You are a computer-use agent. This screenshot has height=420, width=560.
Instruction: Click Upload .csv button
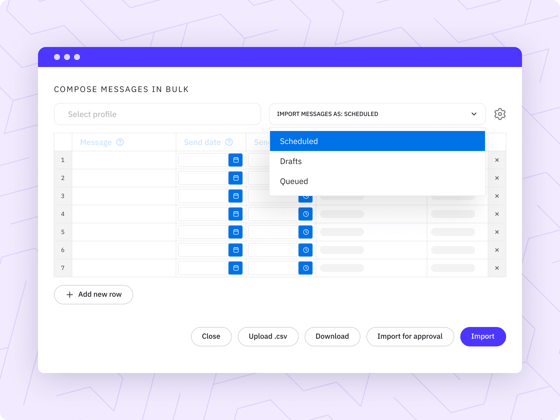[268, 336]
